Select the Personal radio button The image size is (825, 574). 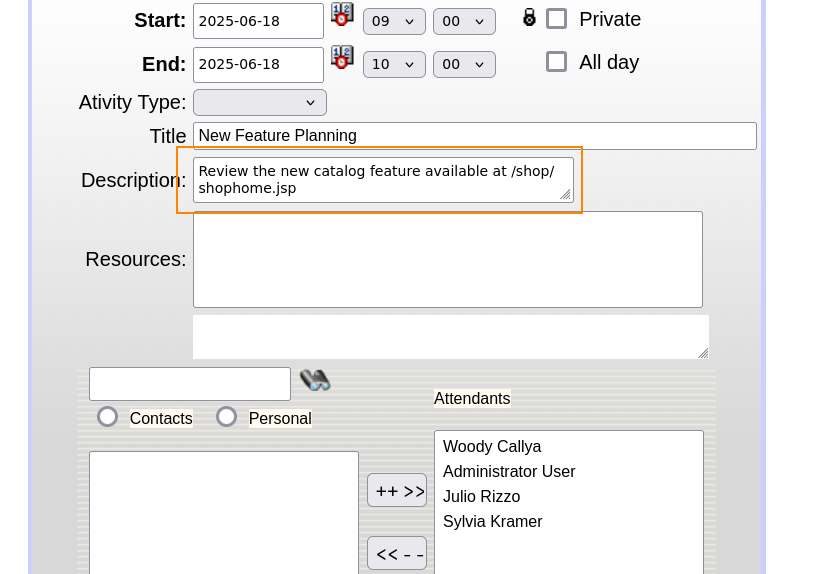[x=227, y=417]
